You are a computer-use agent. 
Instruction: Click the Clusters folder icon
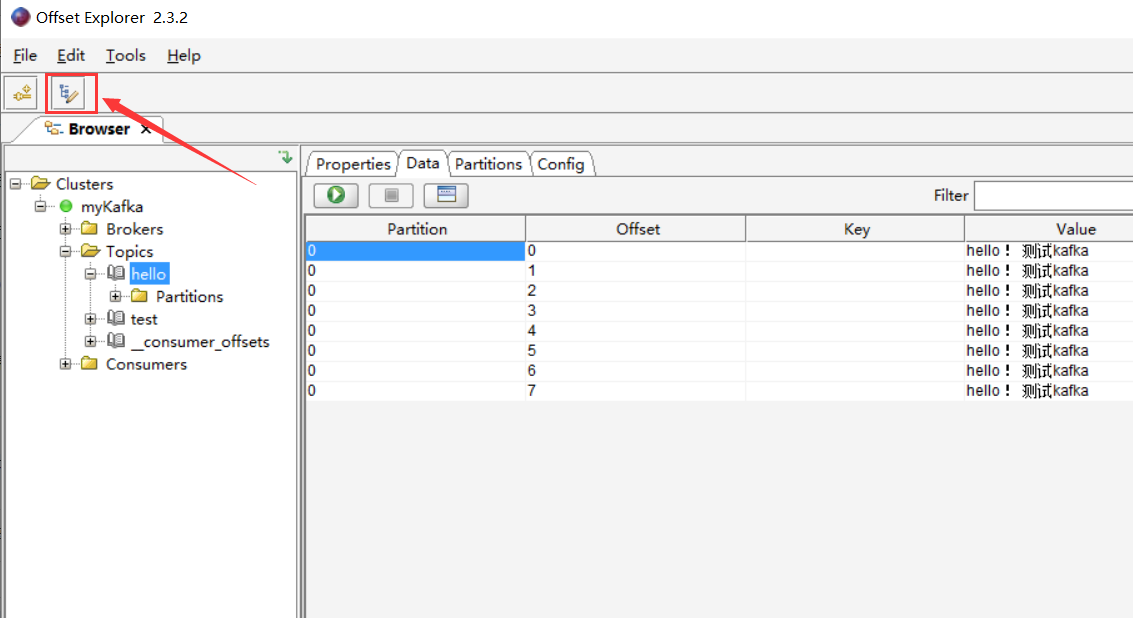(x=40, y=184)
